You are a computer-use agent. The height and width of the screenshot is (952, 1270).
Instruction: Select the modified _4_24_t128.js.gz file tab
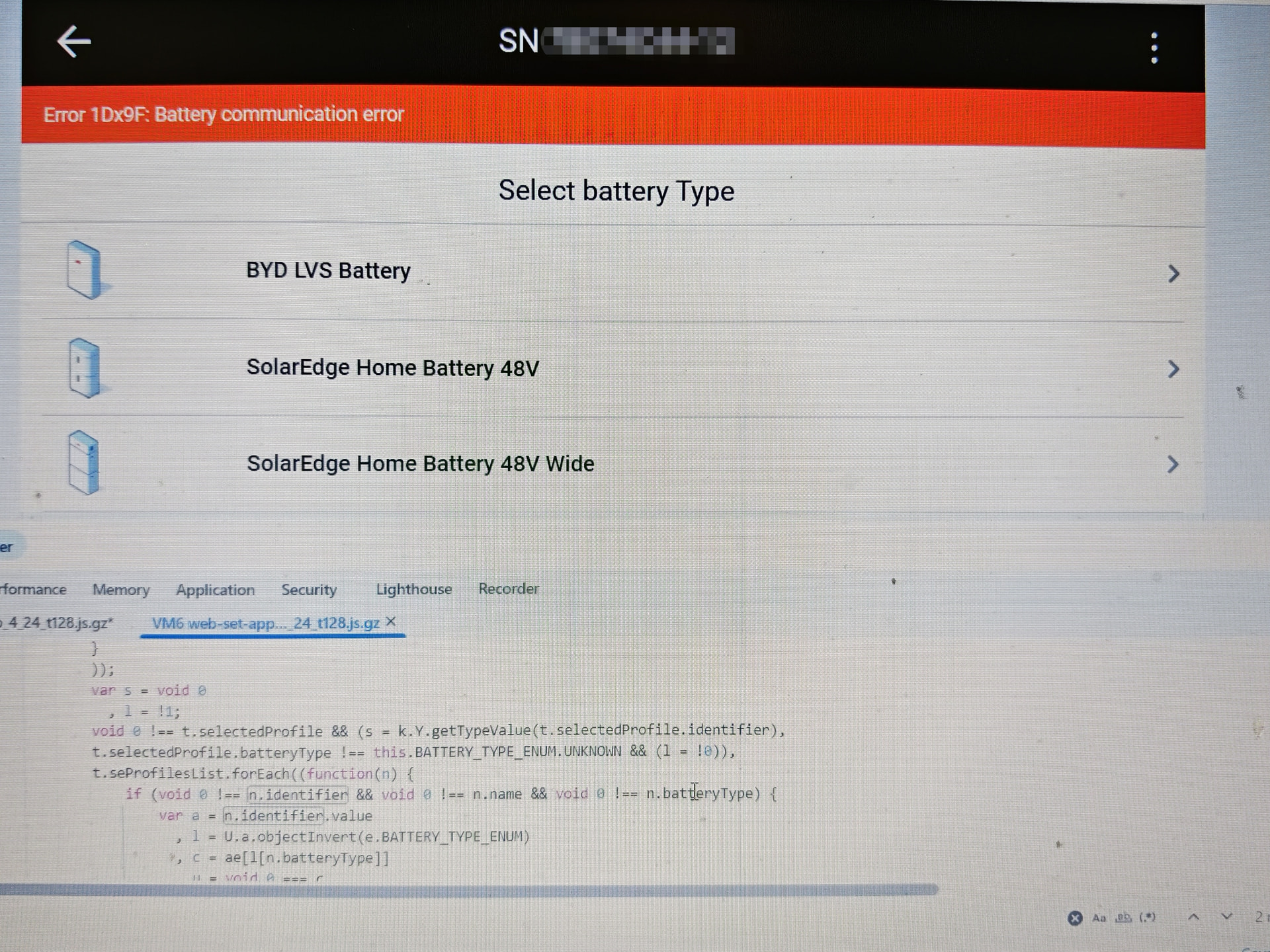pyautogui.click(x=58, y=623)
